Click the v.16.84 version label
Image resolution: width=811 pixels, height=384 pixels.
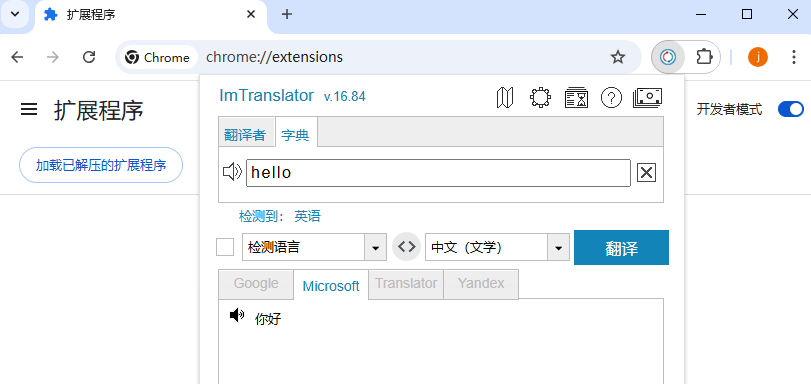344,97
